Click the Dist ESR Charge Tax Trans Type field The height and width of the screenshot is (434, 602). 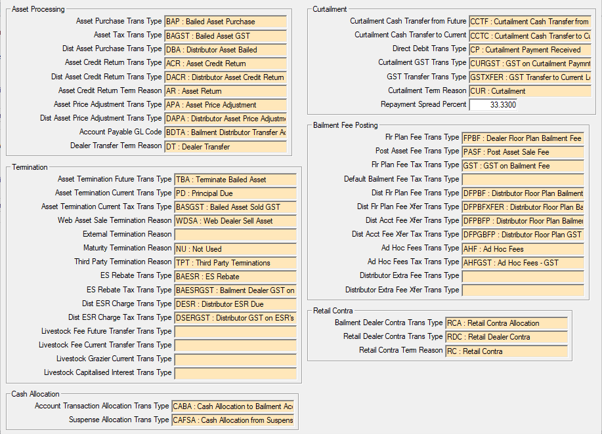coord(235,318)
